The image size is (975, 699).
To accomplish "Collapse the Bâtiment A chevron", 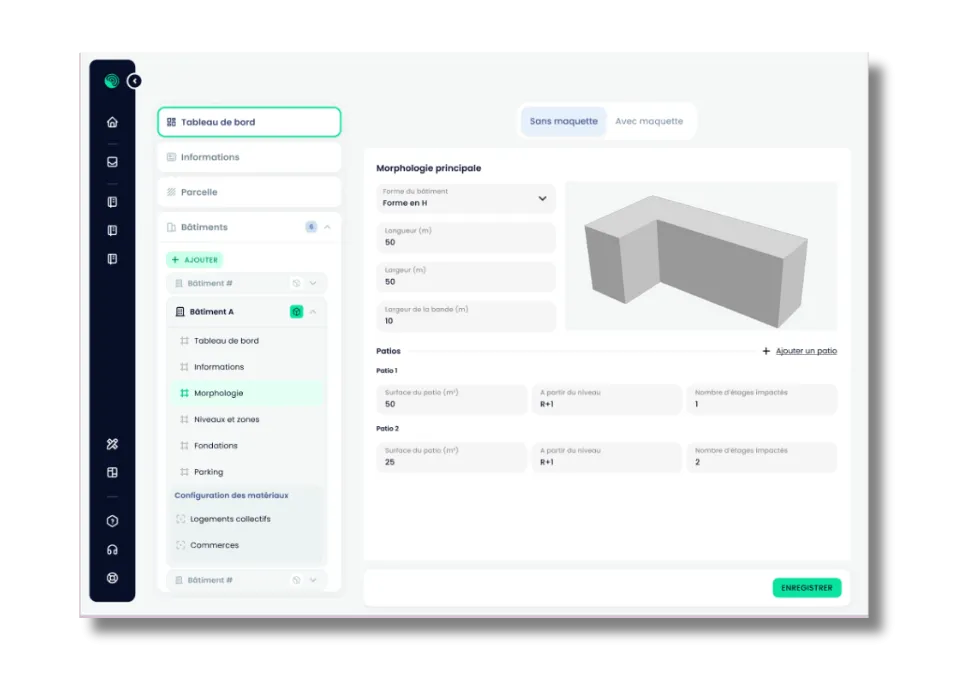I will pos(313,312).
